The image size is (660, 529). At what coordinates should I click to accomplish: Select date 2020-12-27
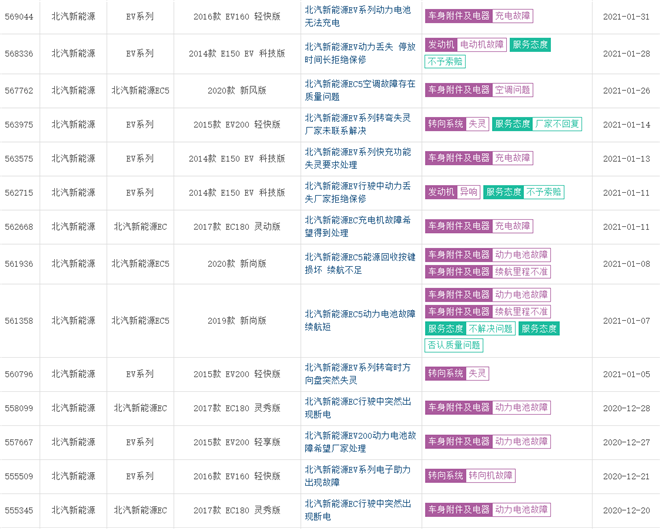pos(626,442)
